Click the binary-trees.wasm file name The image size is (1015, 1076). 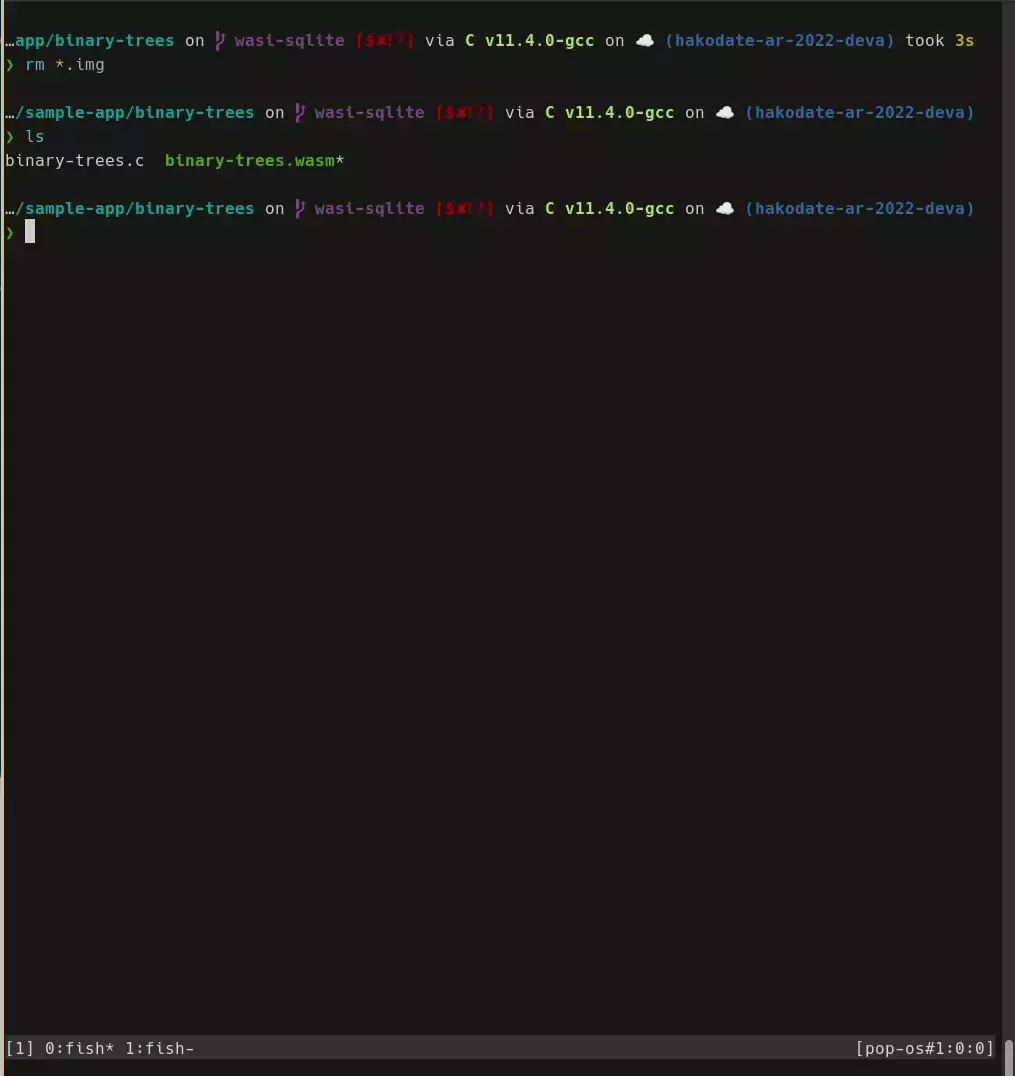(x=250, y=161)
